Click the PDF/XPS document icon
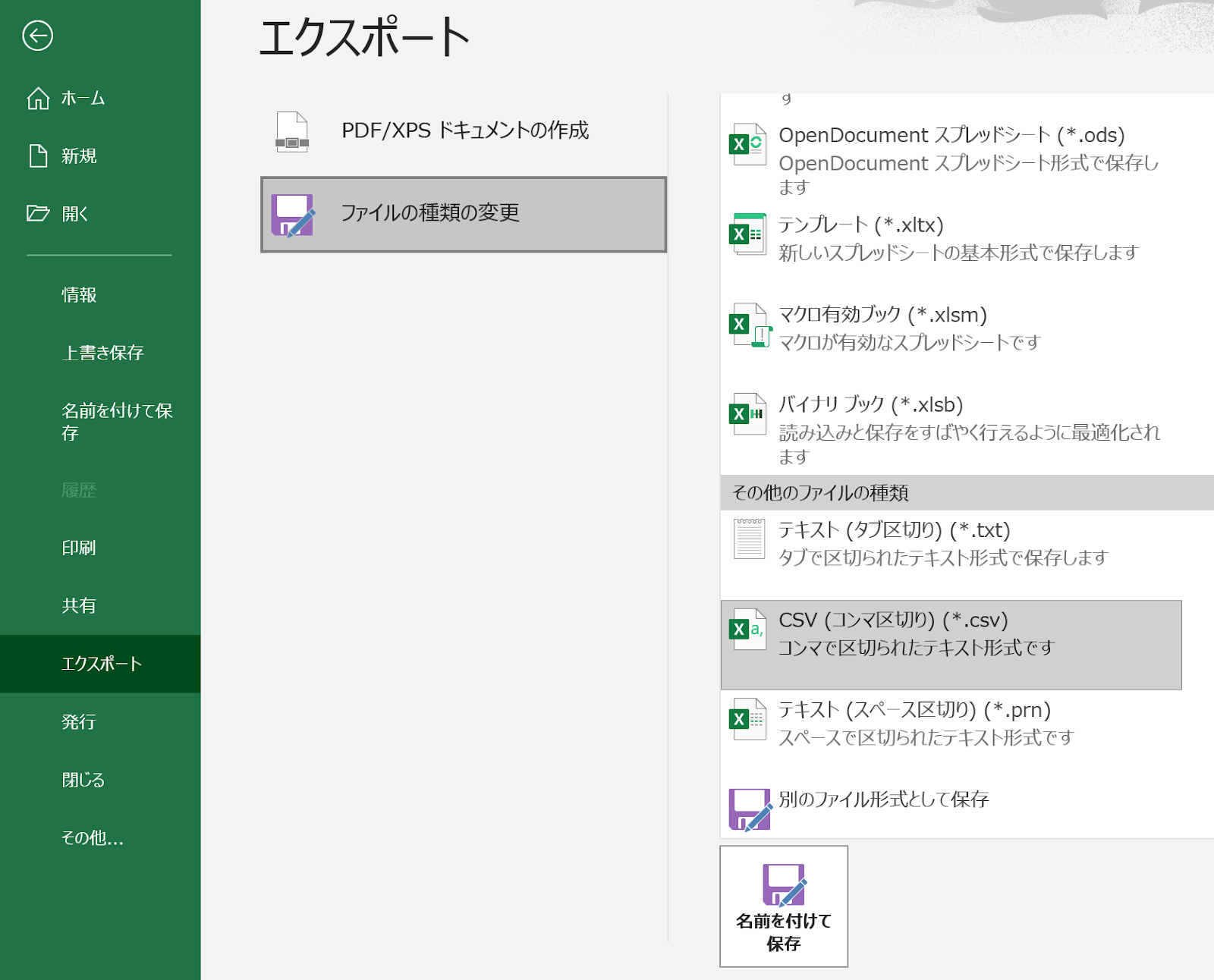The width and height of the screenshot is (1214, 980). tap(292, 131)
